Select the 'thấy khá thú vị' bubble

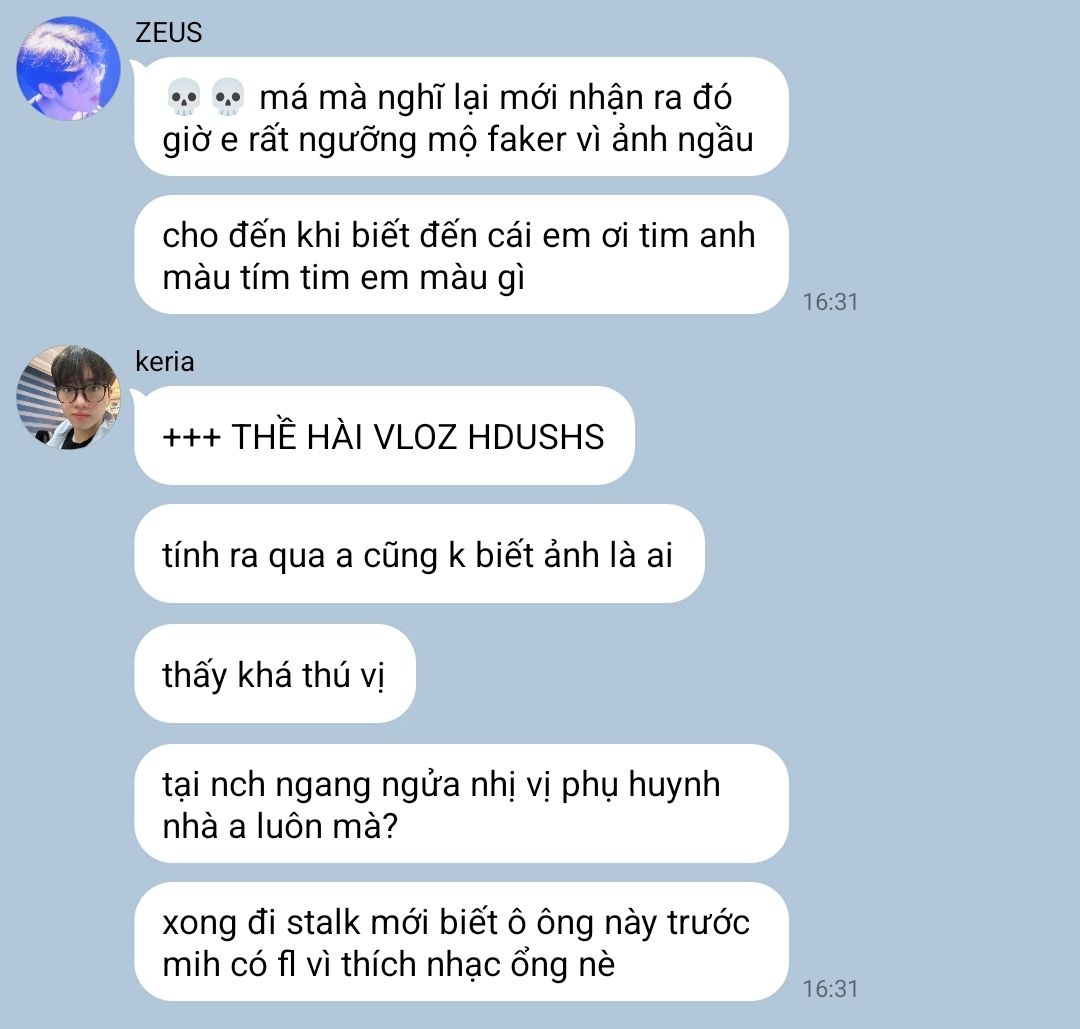tap(275, 674)
